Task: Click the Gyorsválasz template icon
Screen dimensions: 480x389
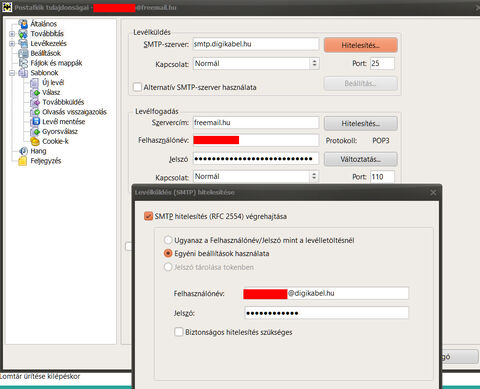Action: pyautogui.click(x=35, y=131)
